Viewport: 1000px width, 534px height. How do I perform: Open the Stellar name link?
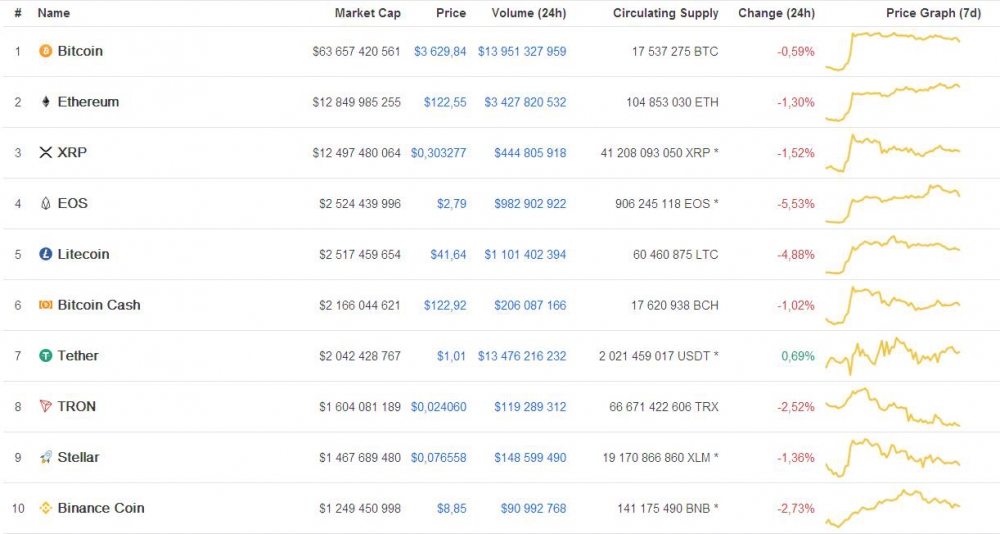pos(78,457)
